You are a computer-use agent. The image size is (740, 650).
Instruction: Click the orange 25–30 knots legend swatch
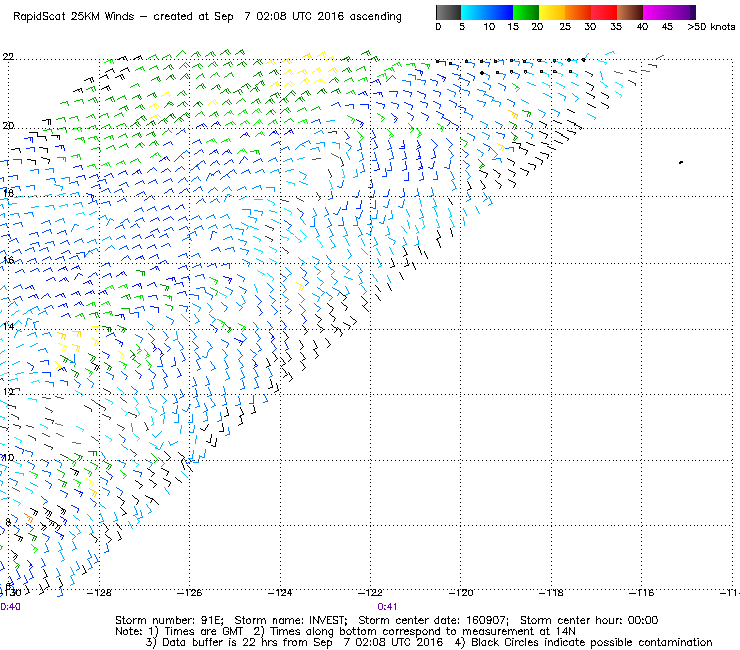point(578,12)
